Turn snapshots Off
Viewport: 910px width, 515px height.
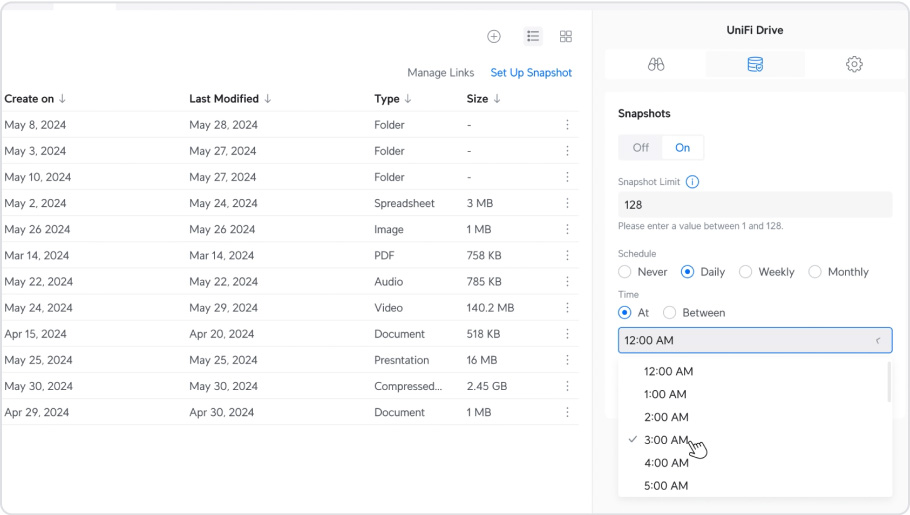pyautogui.click(x=641, y=147)
